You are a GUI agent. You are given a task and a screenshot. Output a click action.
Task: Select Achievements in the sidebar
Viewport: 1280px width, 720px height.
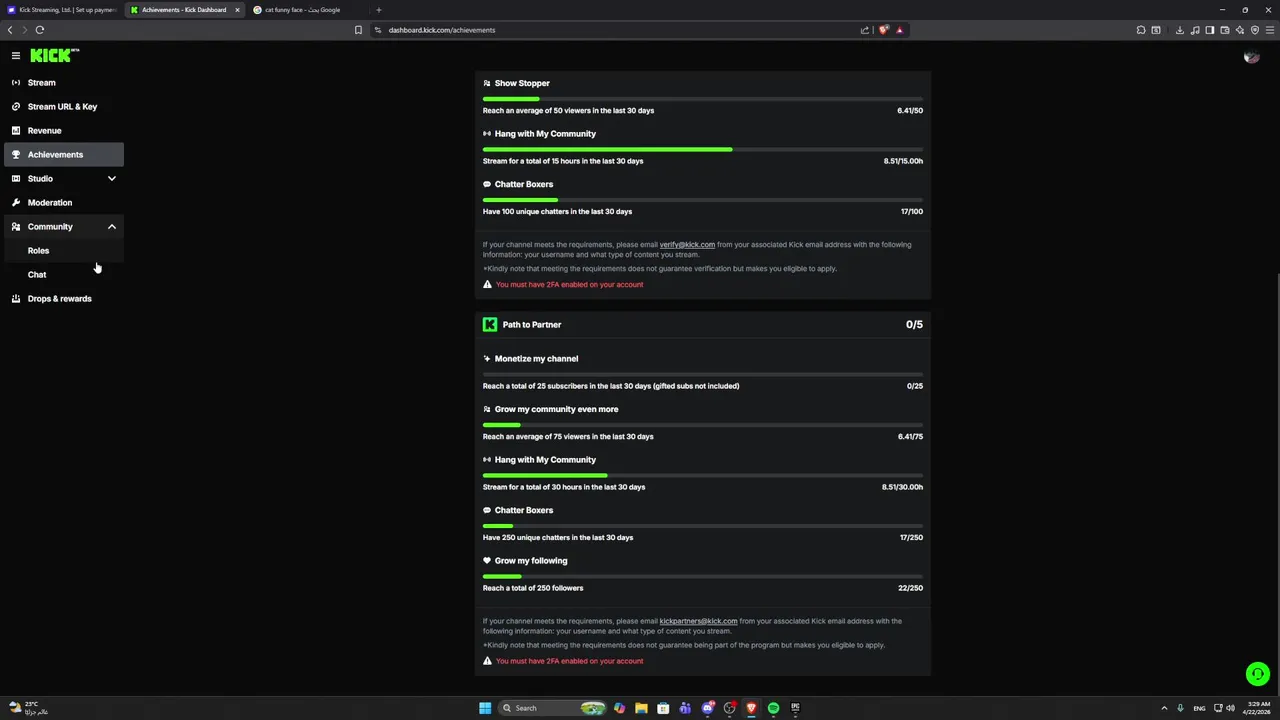pos(64,155)
